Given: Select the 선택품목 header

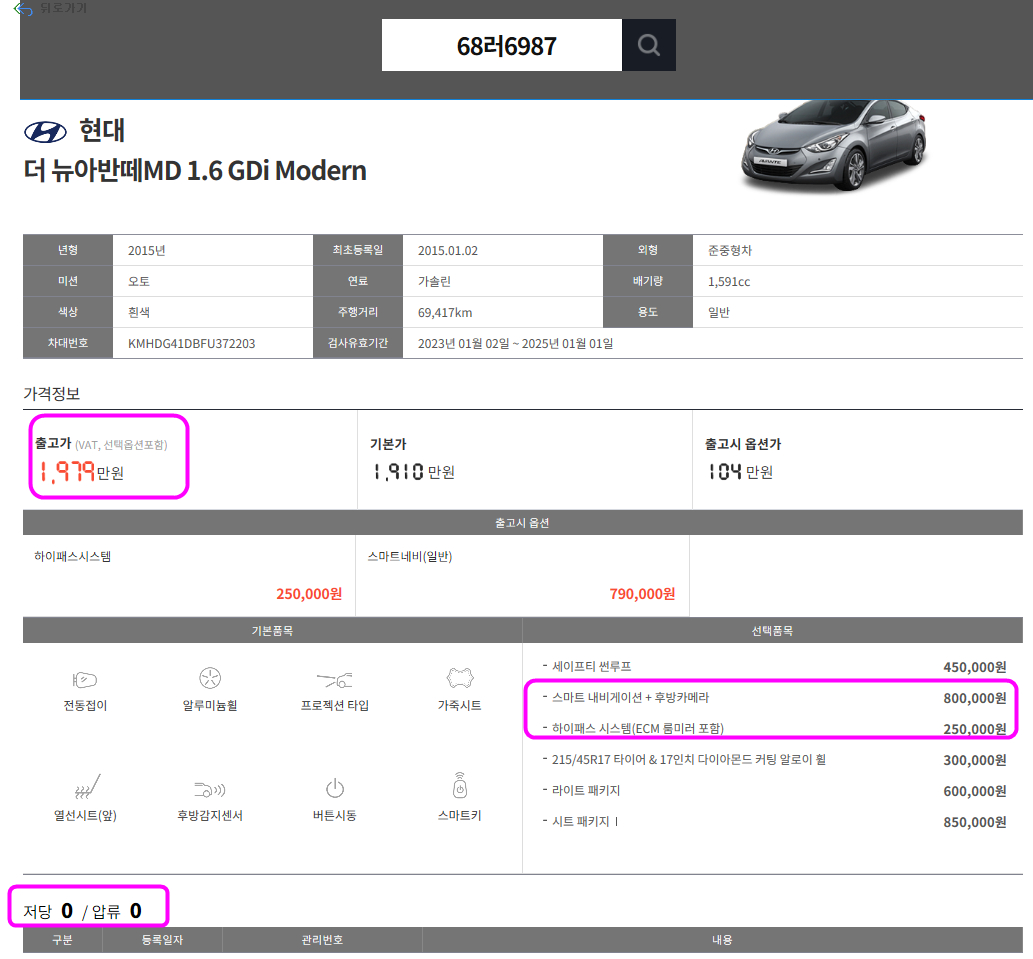Looking at the screenshot, I should [773, 630].
